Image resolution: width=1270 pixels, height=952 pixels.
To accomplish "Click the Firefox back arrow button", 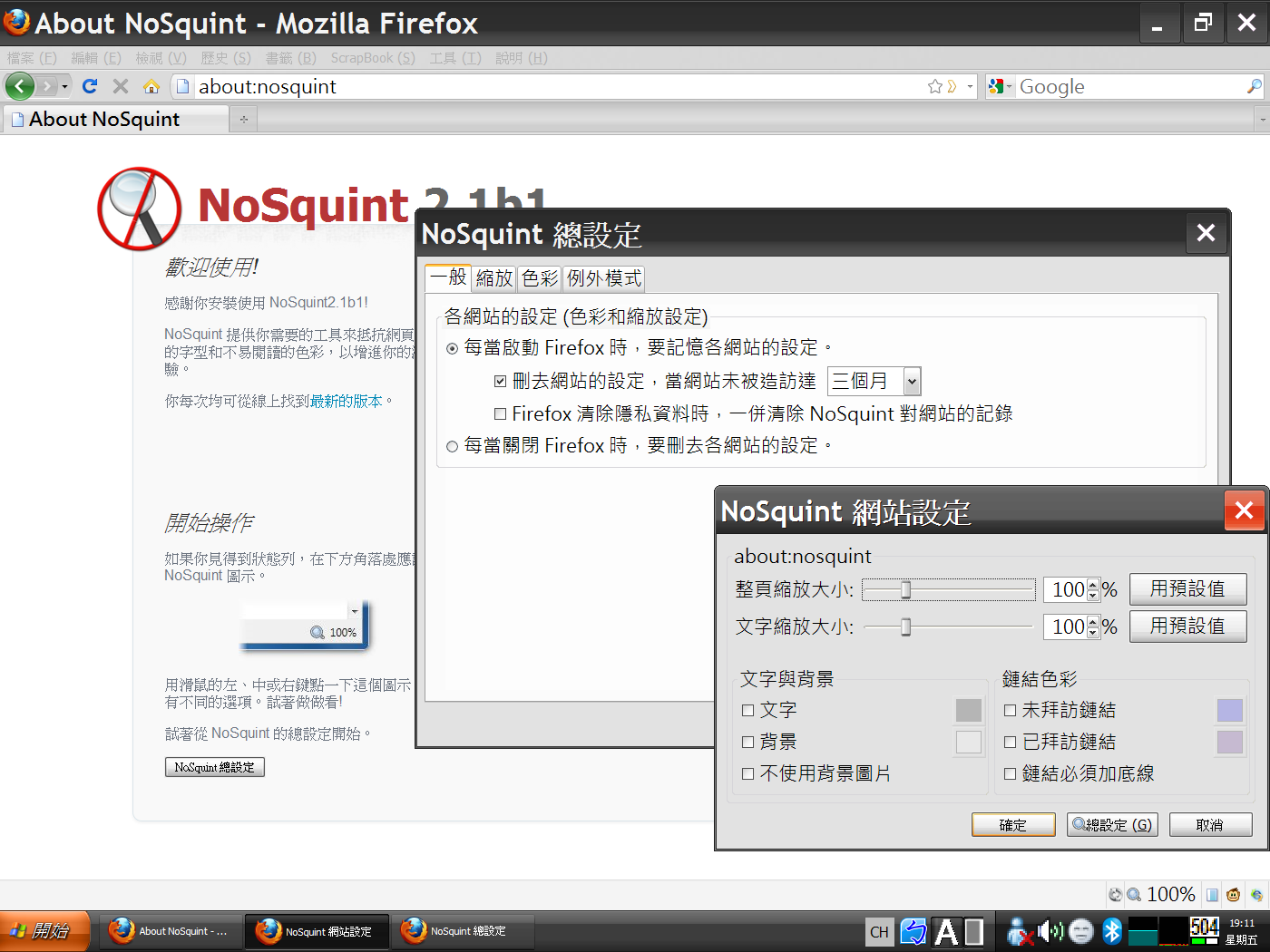I will (20, 86).
